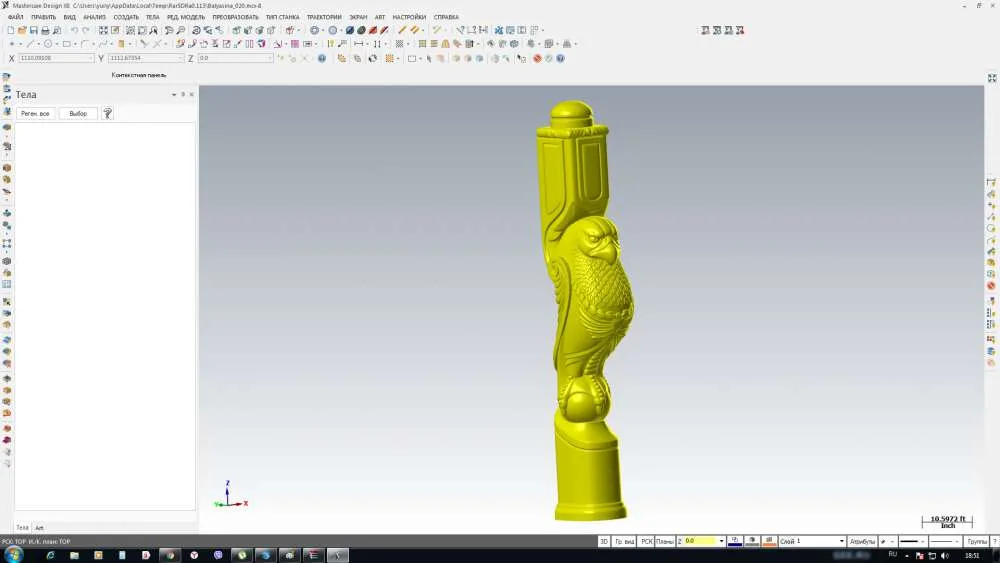
Task: Toggle 3D mode in status bar
Action: coord(603,541)
